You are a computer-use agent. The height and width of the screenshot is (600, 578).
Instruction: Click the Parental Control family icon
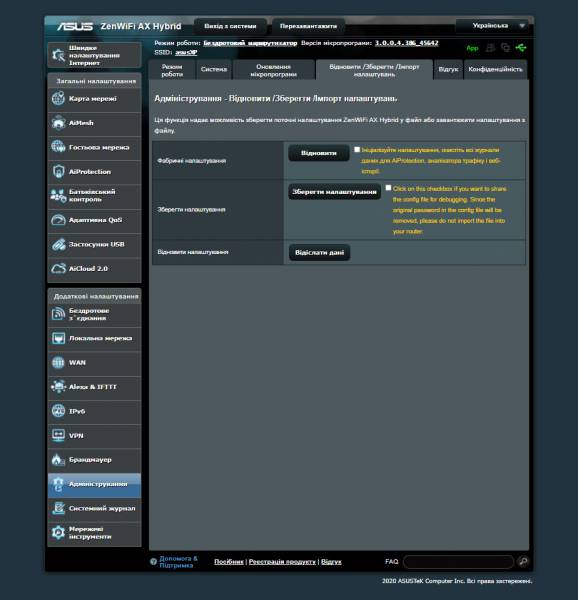point(58,196)
